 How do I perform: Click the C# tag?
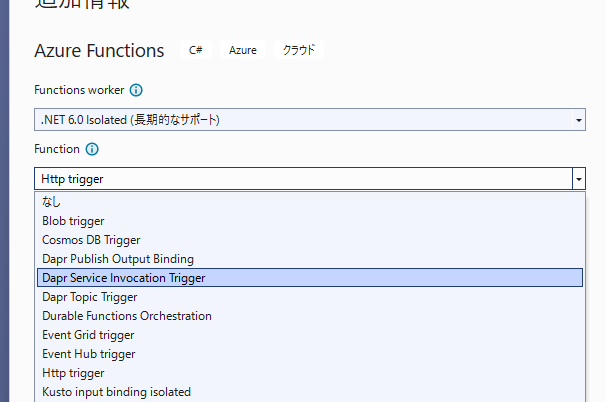click(195, 50)
